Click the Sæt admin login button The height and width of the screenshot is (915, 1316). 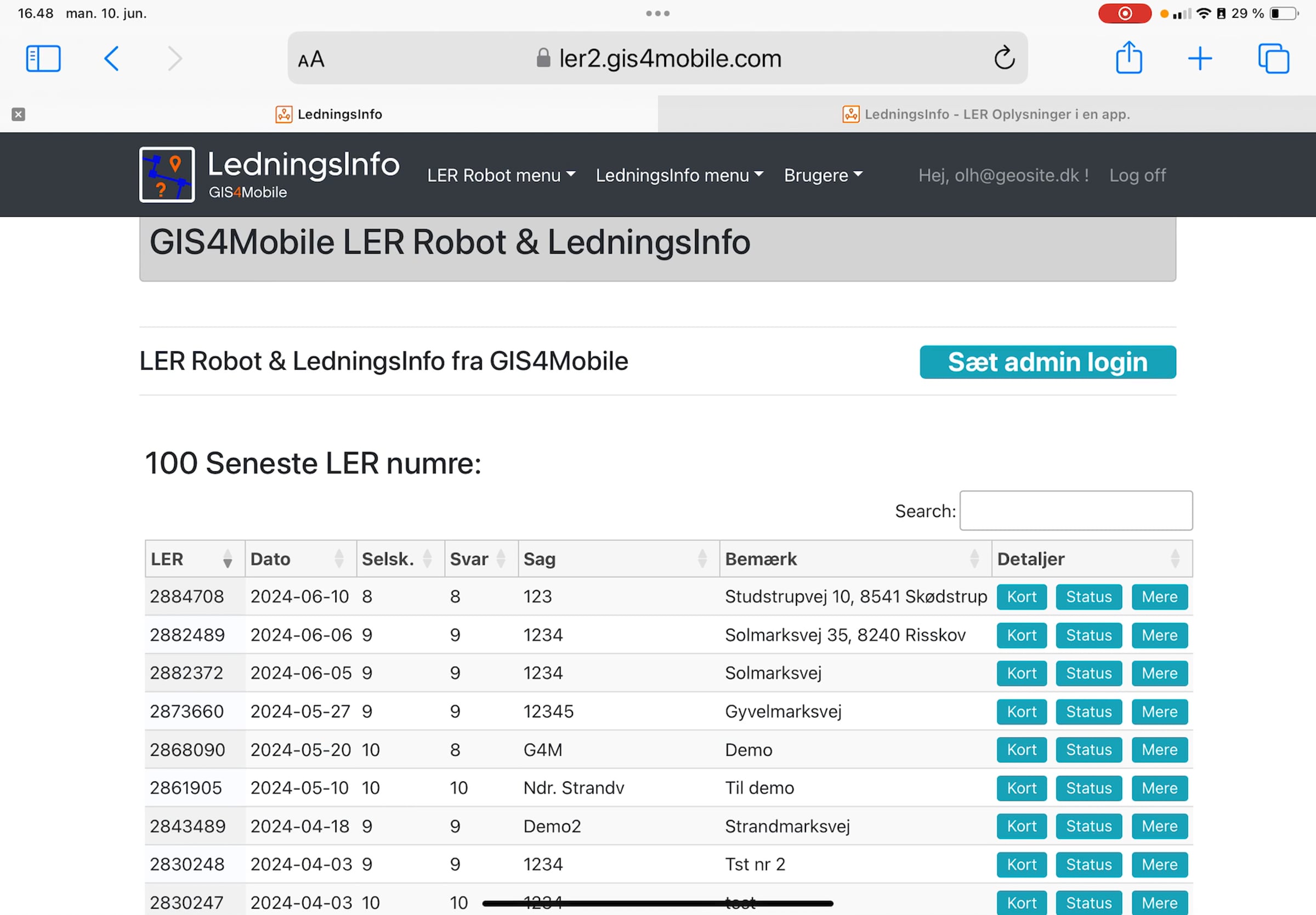(1047, 362)
